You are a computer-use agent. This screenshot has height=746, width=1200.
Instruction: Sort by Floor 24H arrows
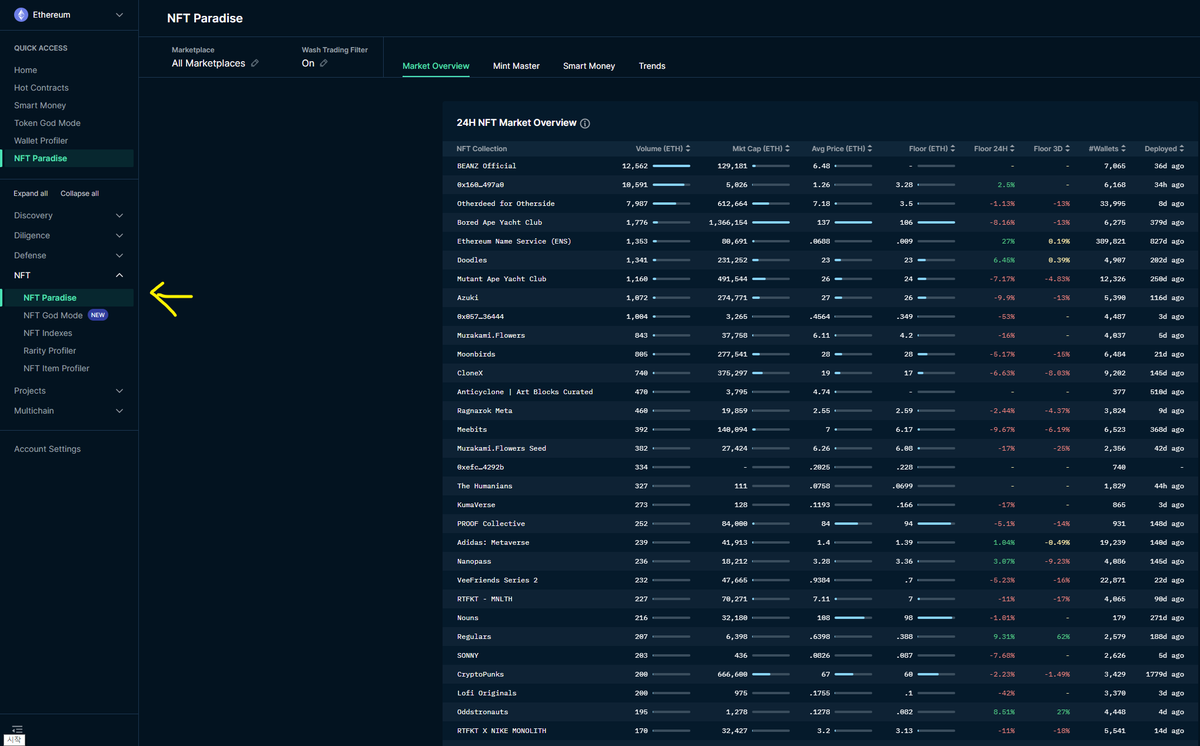[1013, 149]
